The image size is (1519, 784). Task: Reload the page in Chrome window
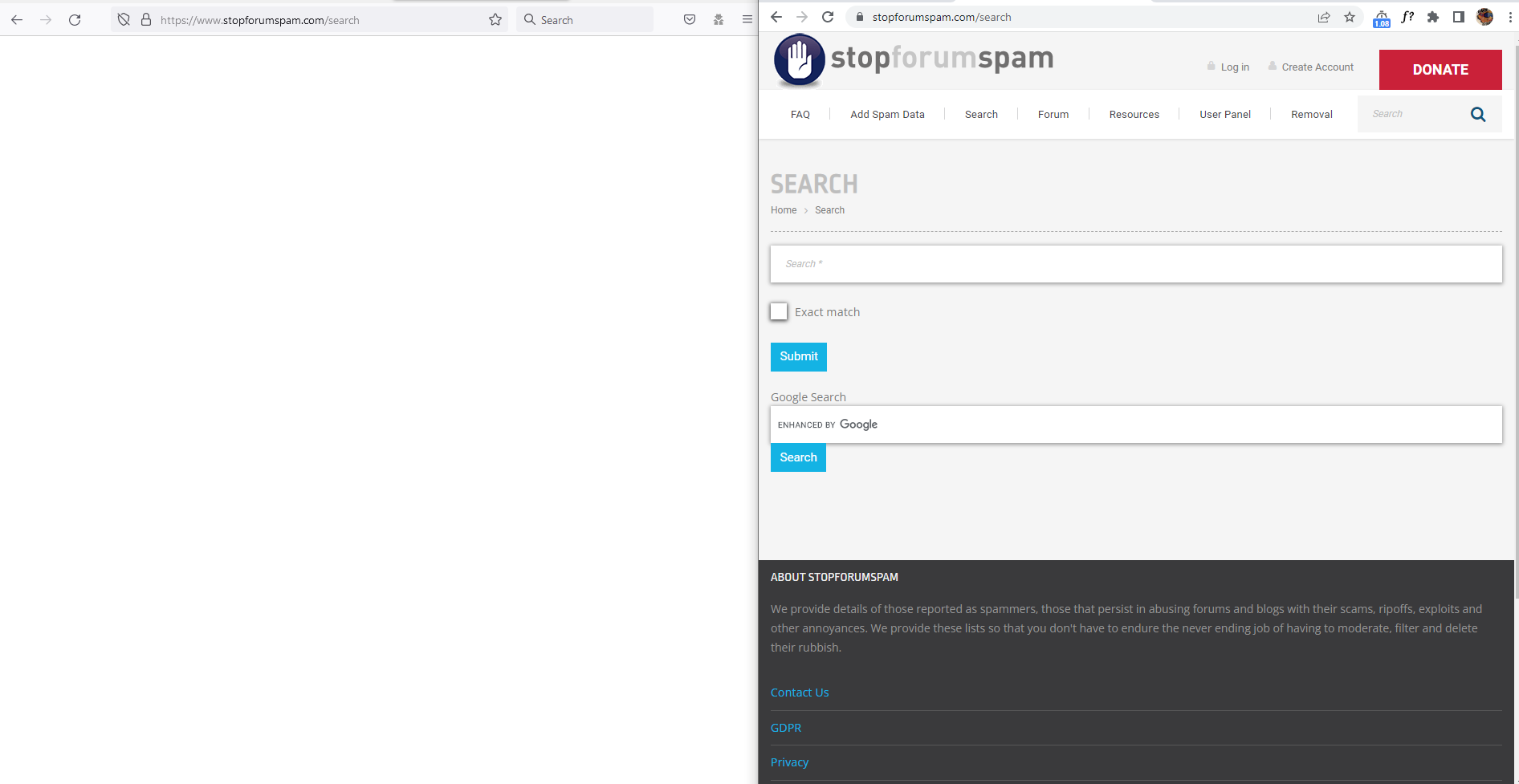click(828, 17)
